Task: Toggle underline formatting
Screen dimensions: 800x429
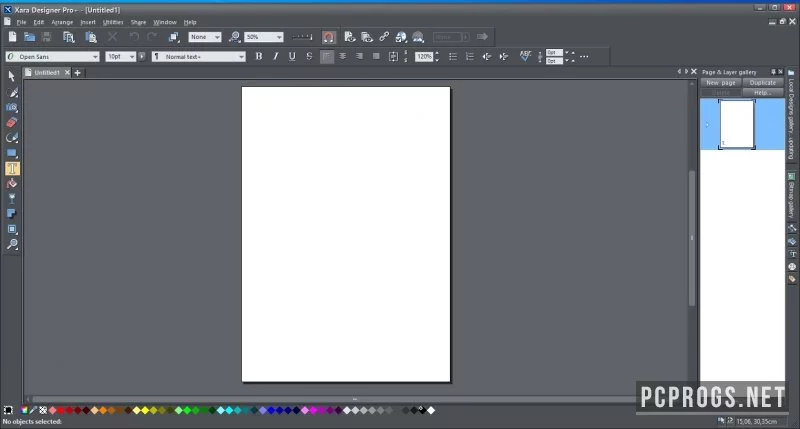Action: (x=292, y=56)
